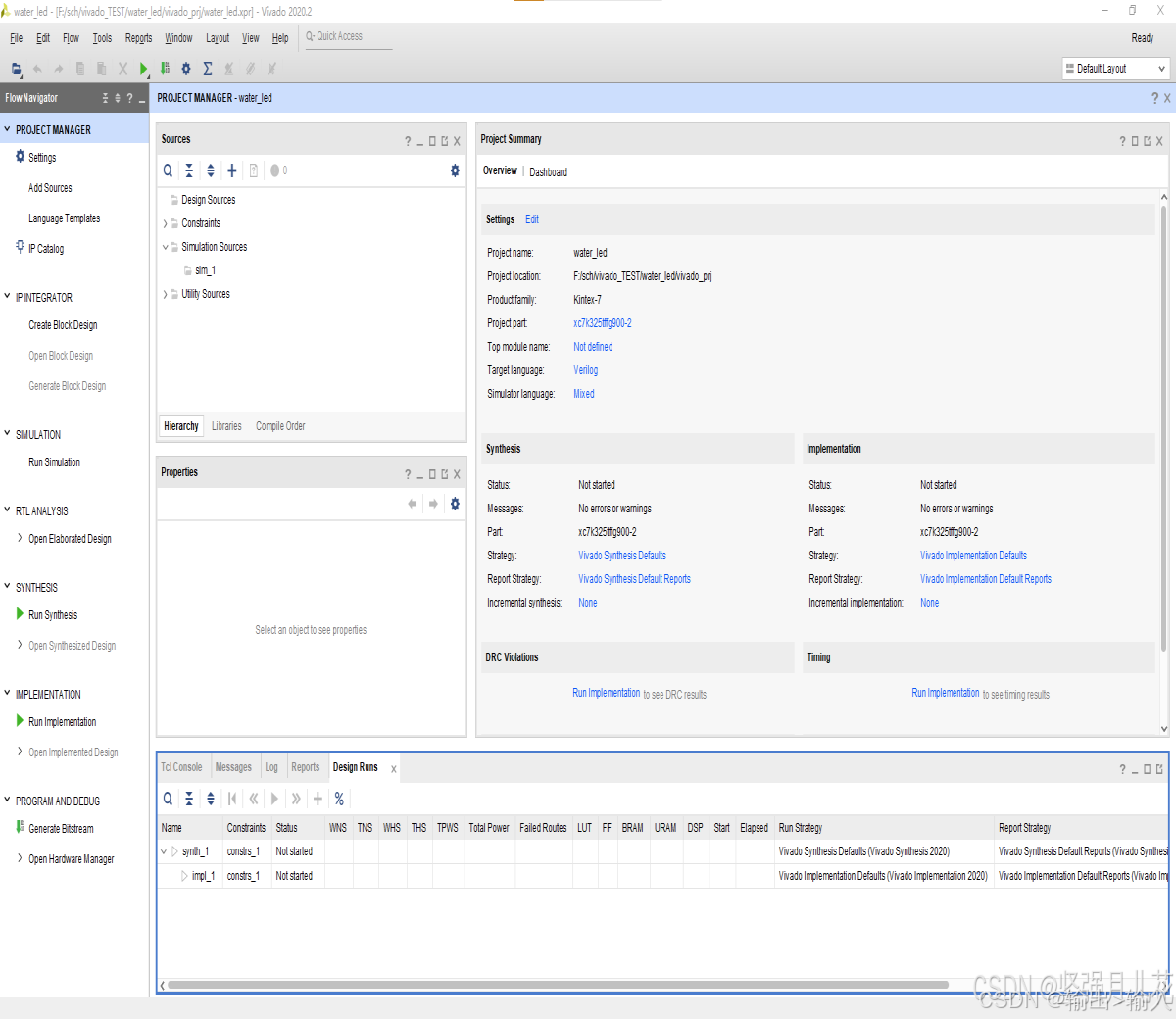Click Edit link next to Settings

point(532,219)
